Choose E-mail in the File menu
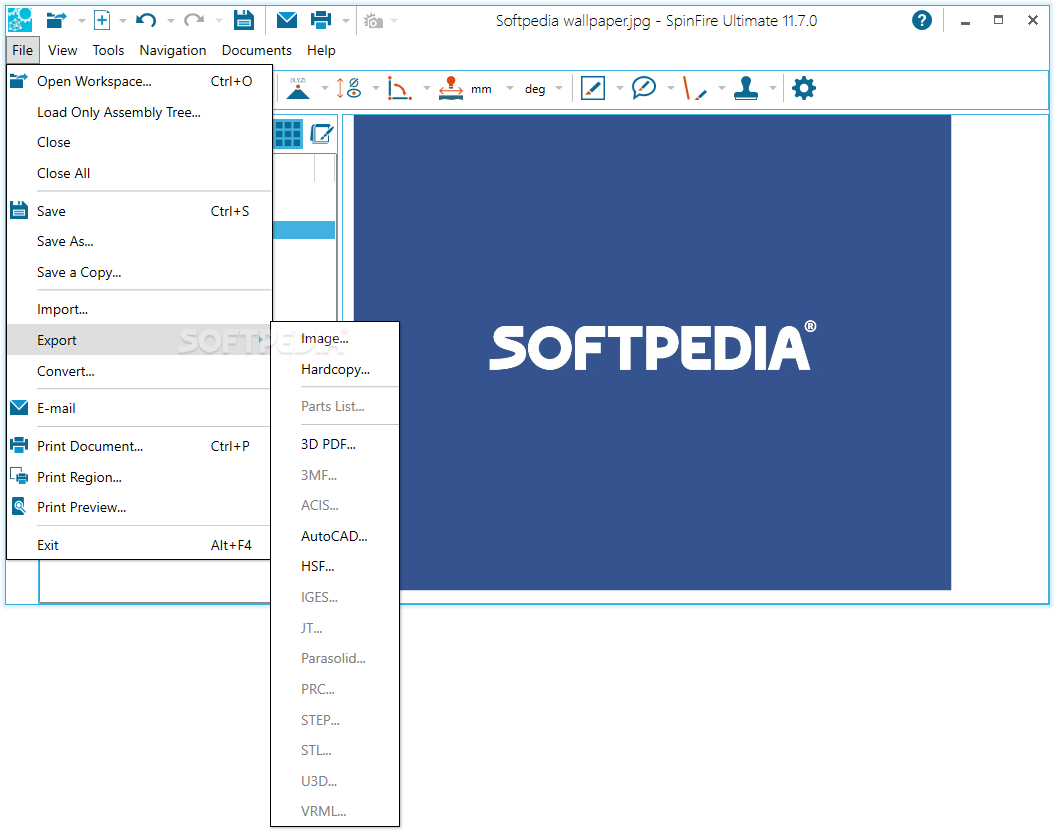Screen dimensions: 1055x833 (139, 408)
